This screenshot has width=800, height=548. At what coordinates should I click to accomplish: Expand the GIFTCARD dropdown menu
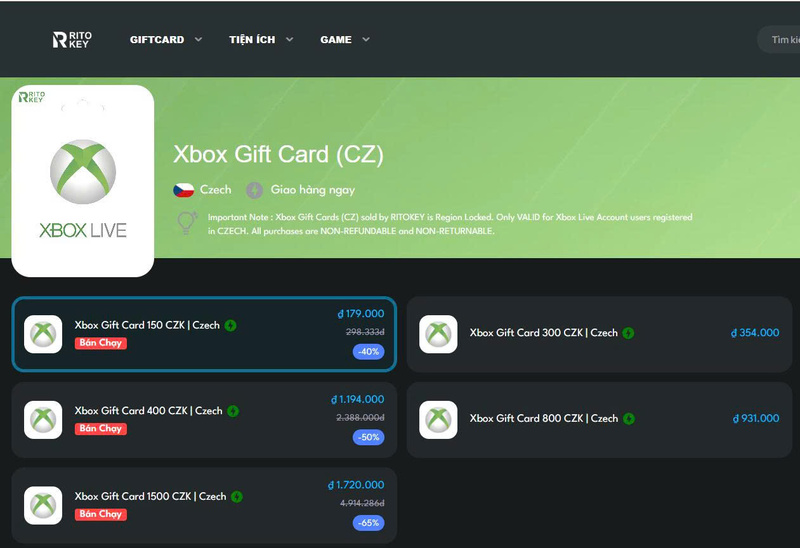pyautogui.click(x=166, y=40)
